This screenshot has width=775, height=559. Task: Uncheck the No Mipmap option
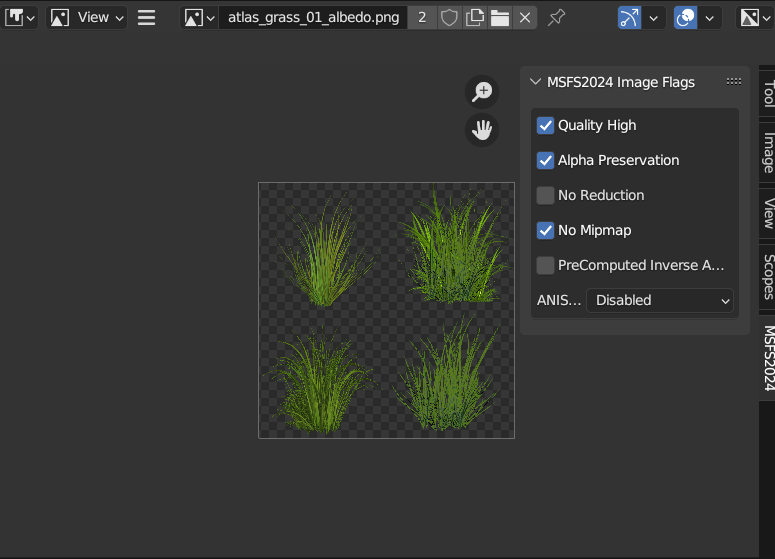(x=545, y=230)
